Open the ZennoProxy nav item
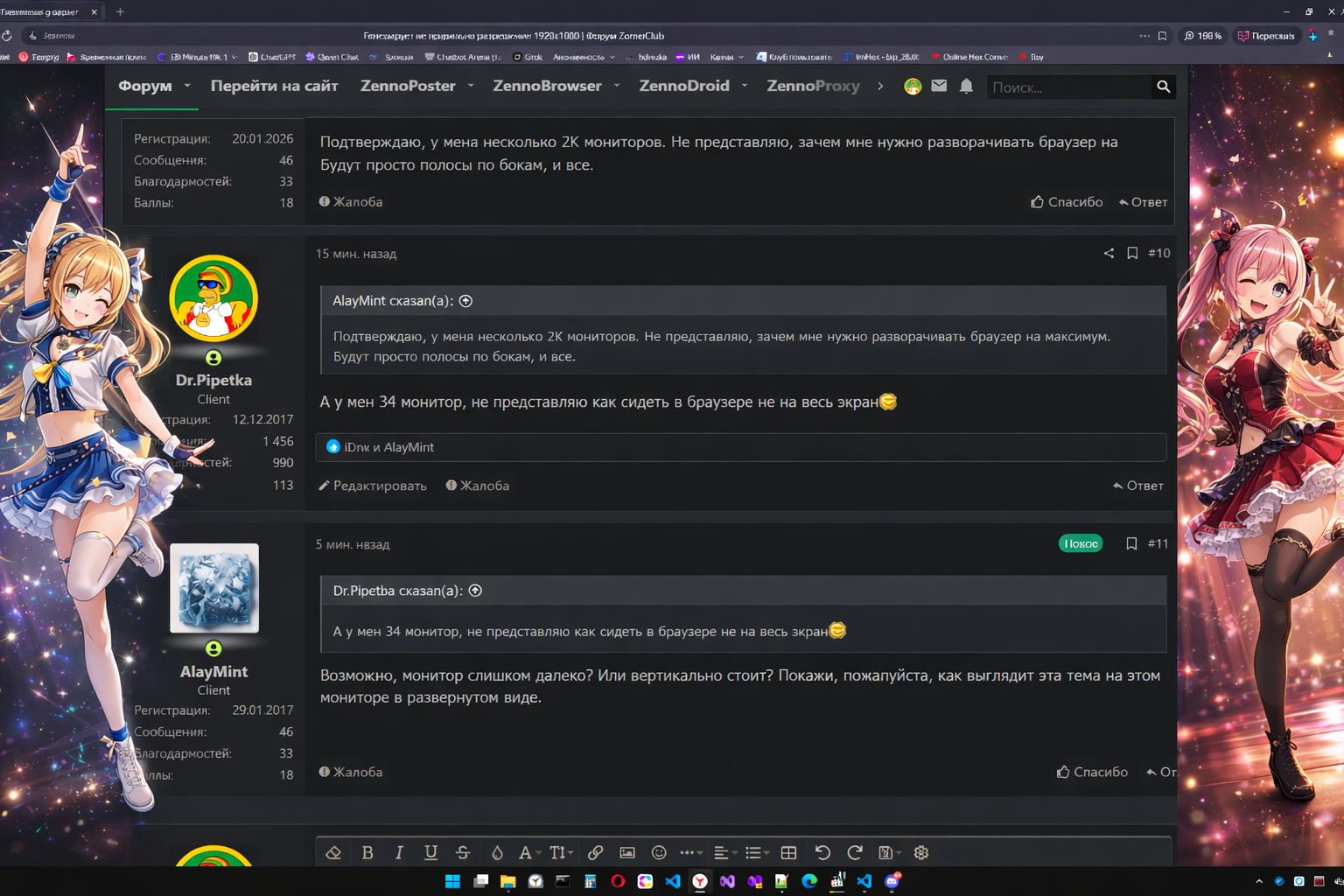The width and height of the screenshot is (1344, 896). pyautogui.click(x=813, y=86)
